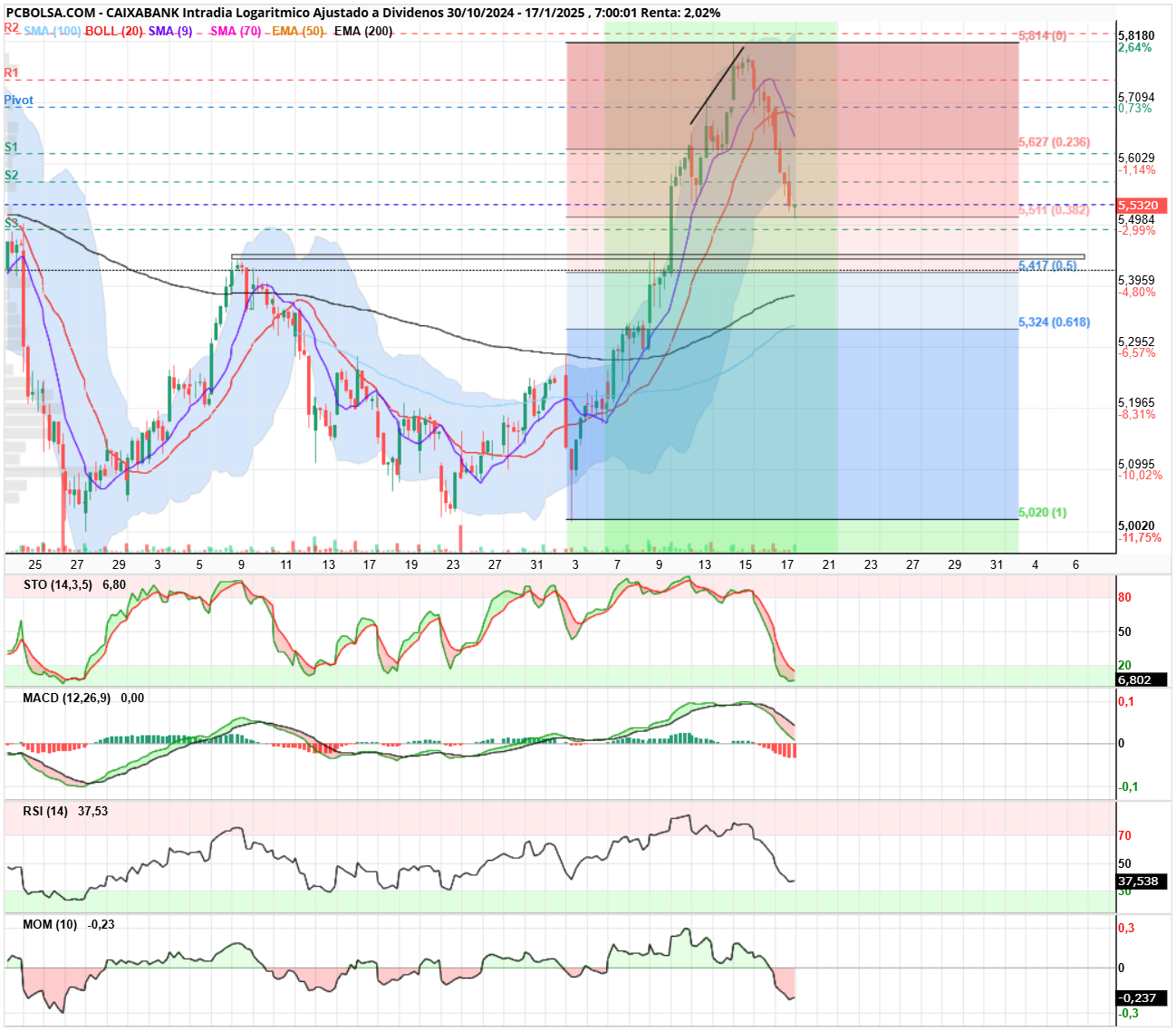Click the S2 support level label

(11, 175)
